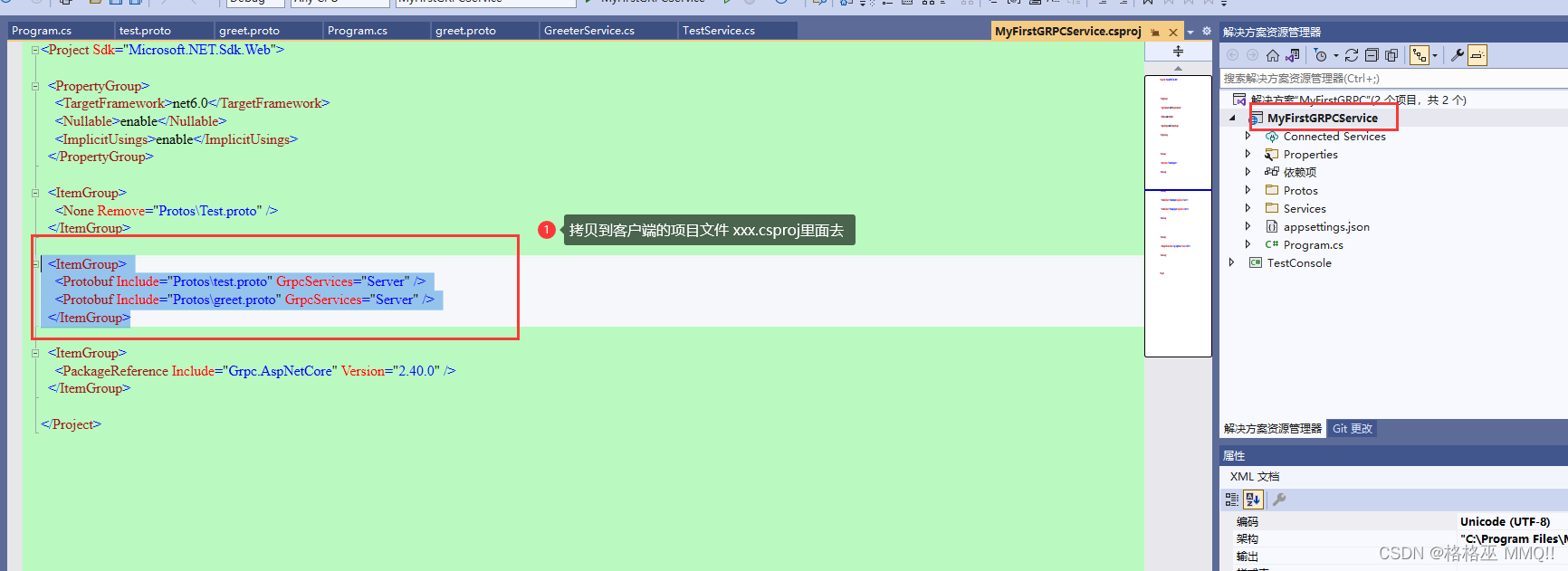The height and width of the screenshot is (571, 1568).
Task: Collapse the Project root XML outline toggle
Action: [35, 51]
